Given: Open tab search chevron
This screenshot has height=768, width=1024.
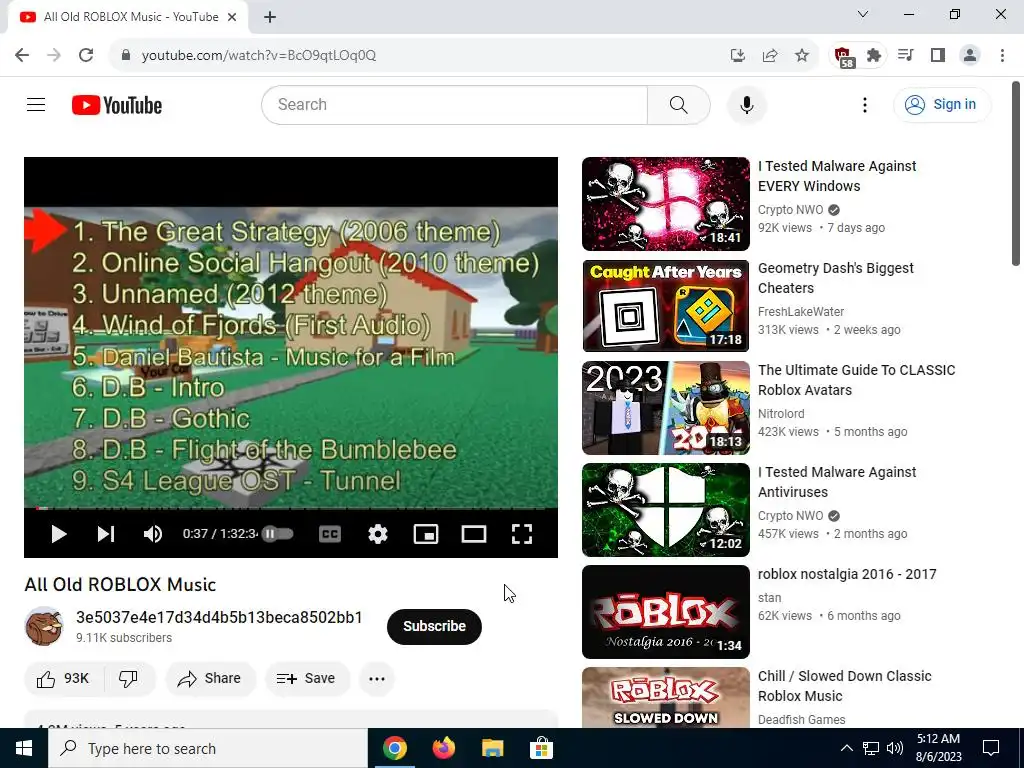Looking at the screenshot, I should click(x=863, y=14).
